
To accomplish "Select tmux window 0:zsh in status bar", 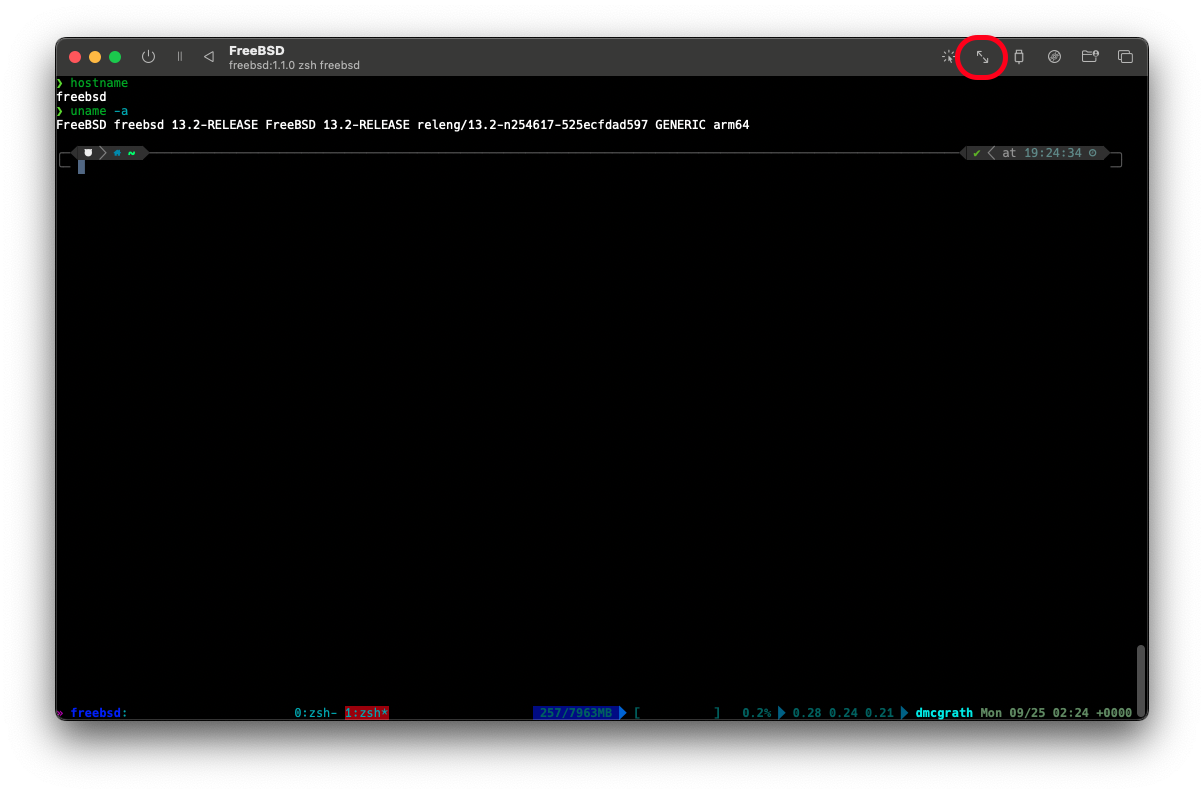I will (x=315, y=713).
